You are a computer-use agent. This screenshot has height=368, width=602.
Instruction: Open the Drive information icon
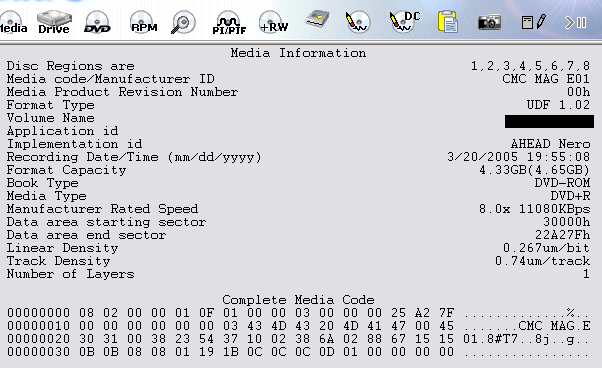click(x=54, y=22)
